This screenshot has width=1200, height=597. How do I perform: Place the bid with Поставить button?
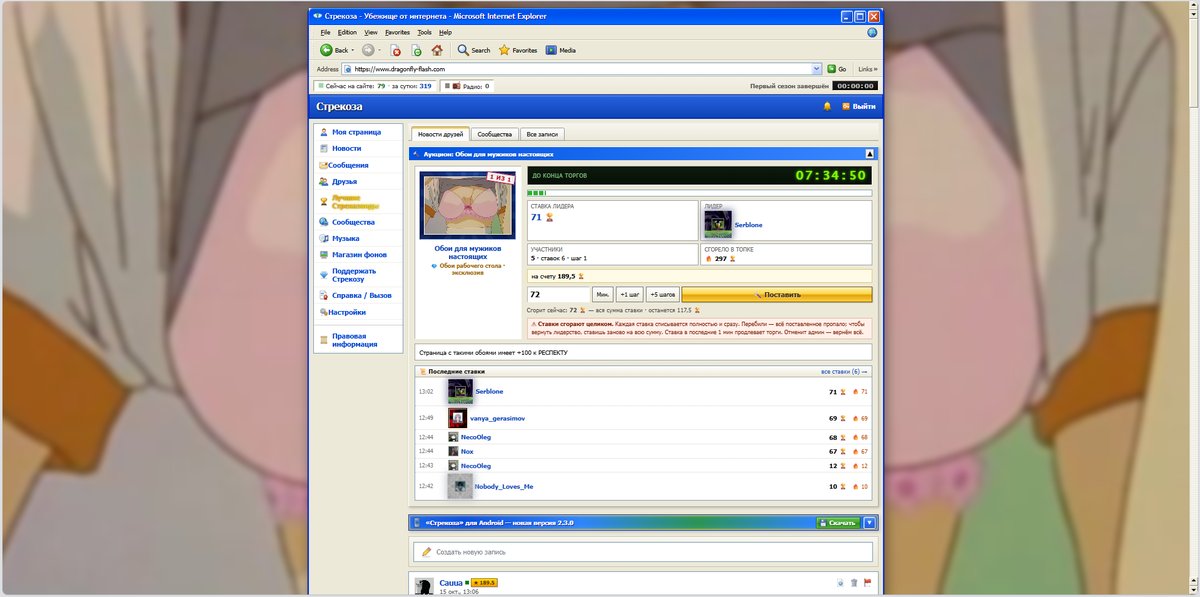[x=777, y=295]
